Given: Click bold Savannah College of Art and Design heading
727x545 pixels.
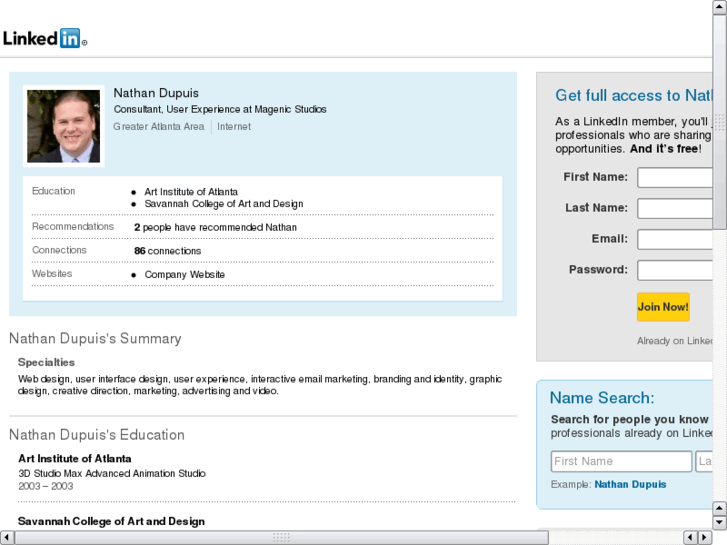Looking at the screenshot, I should click(111, 521).
